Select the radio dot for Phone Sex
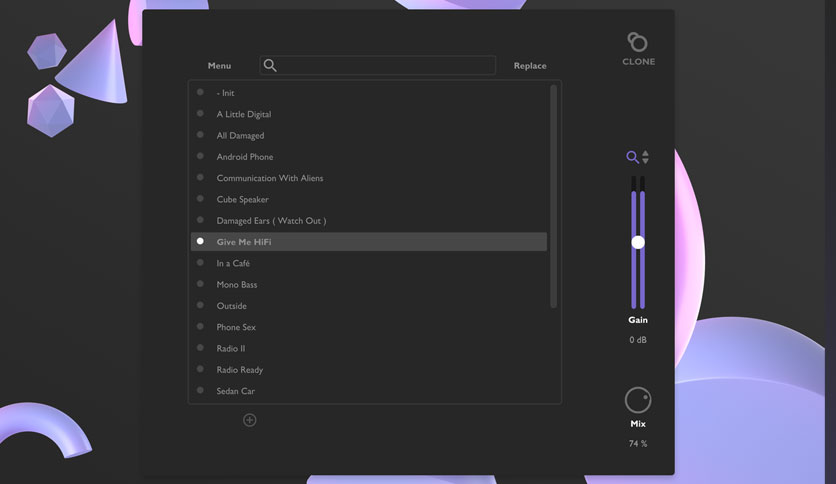The image size is (836, 484). point(200,327)
